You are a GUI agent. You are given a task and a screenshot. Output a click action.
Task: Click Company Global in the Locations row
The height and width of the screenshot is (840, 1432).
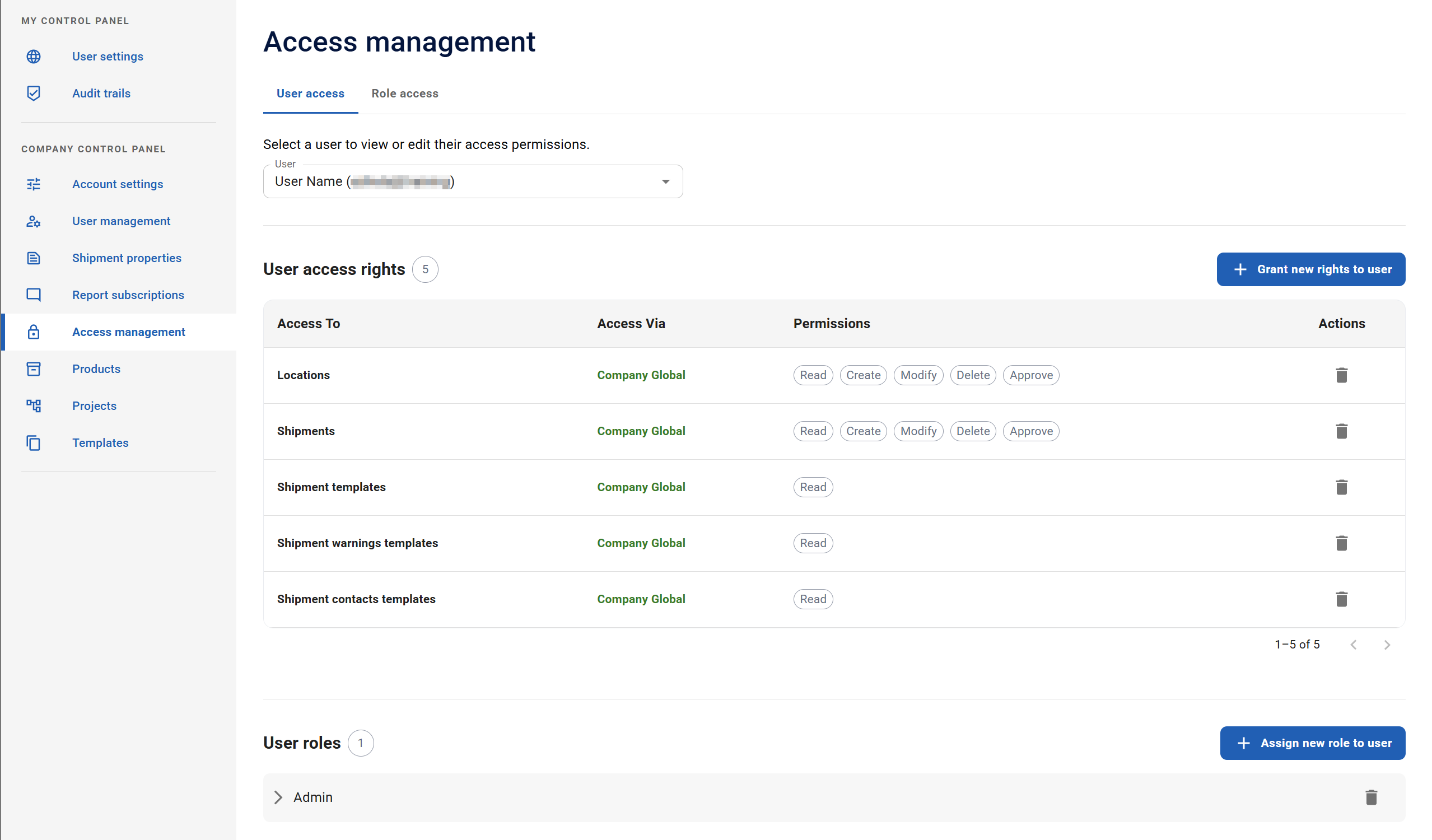[641, 375]
